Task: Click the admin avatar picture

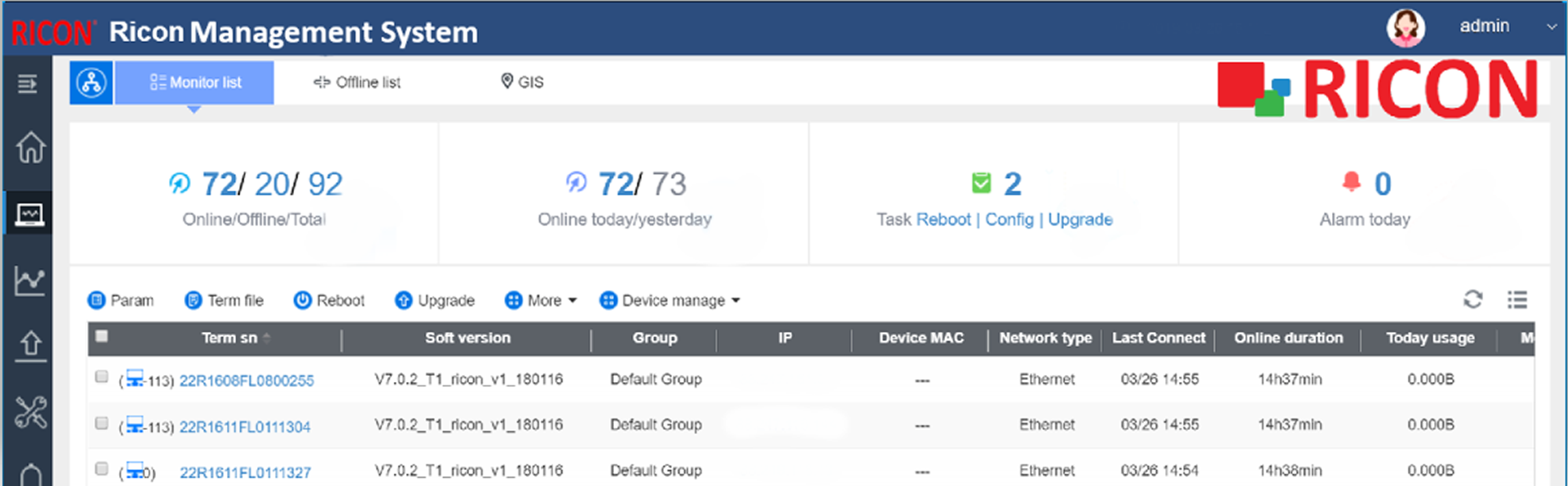Action: pos(1405,28)
